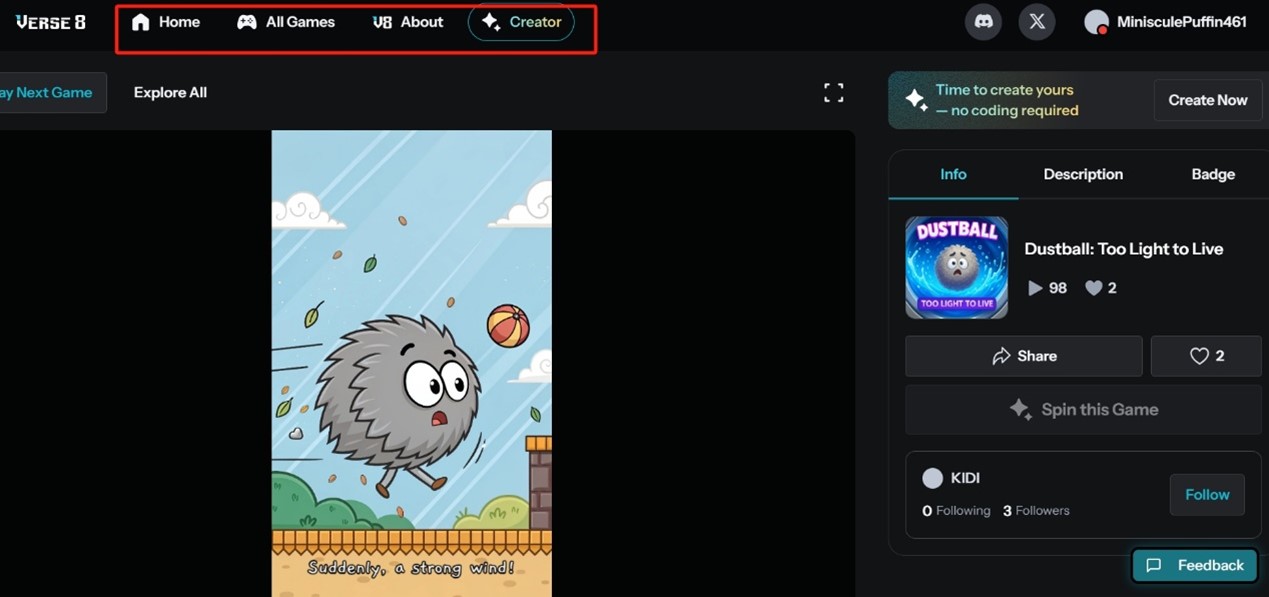Screen dimensions: 1269x597
Task: Click the game title Dustball: Too Light to Live
Action: (1124, 249)
